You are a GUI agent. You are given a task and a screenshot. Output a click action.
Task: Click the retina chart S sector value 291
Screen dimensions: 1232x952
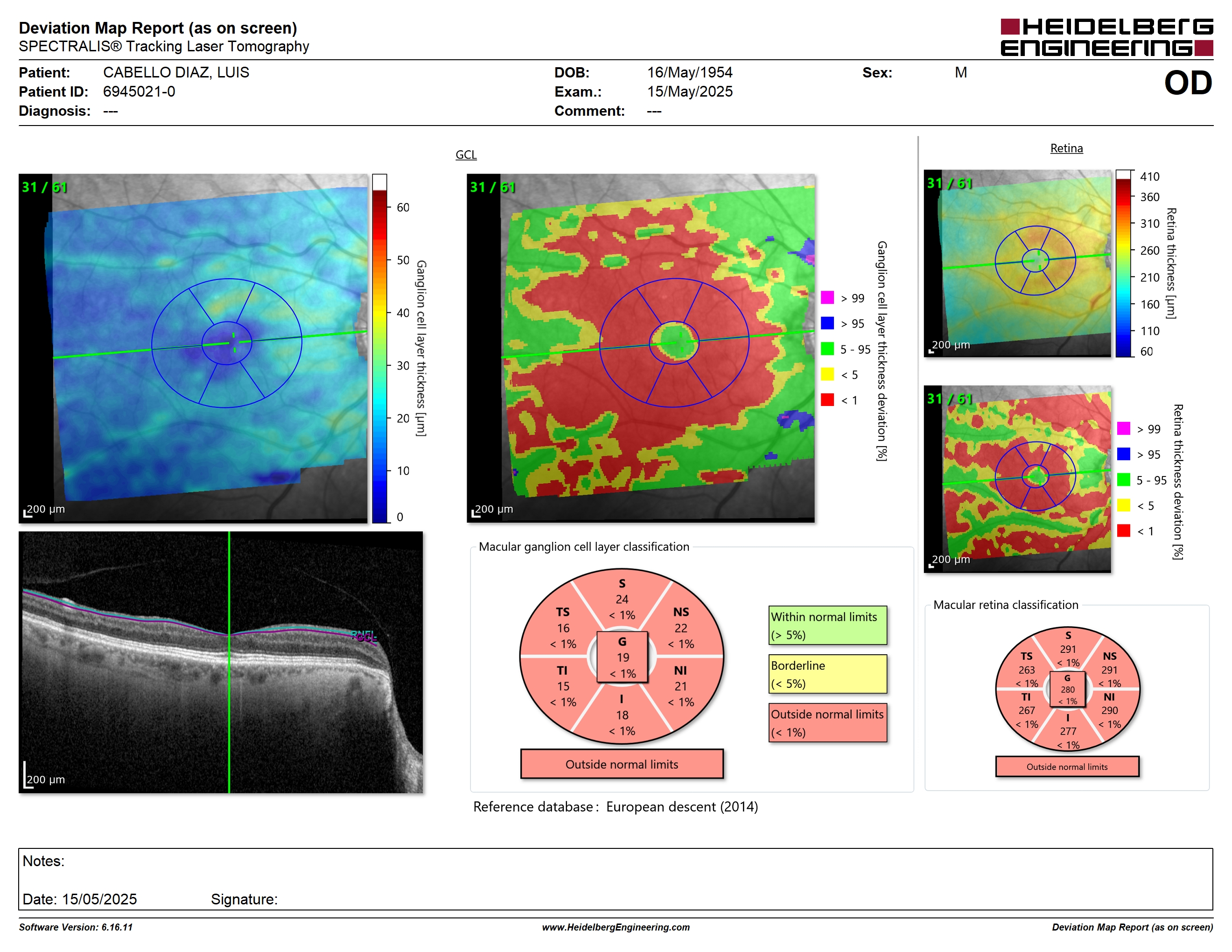tap(1068, 649)
